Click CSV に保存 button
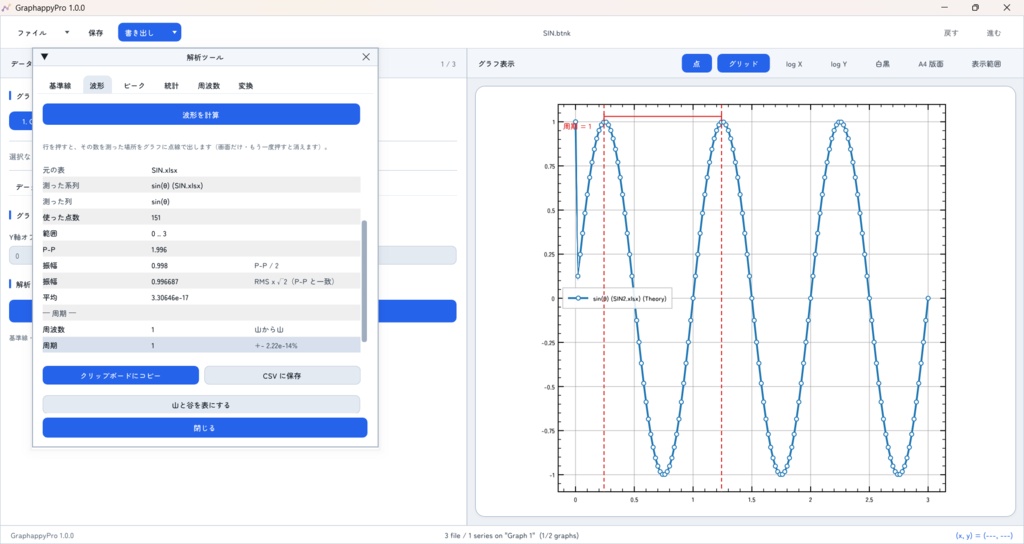The height and width of the screenshot is (544, 1024). pyautogui.click(x=282, y=376)
